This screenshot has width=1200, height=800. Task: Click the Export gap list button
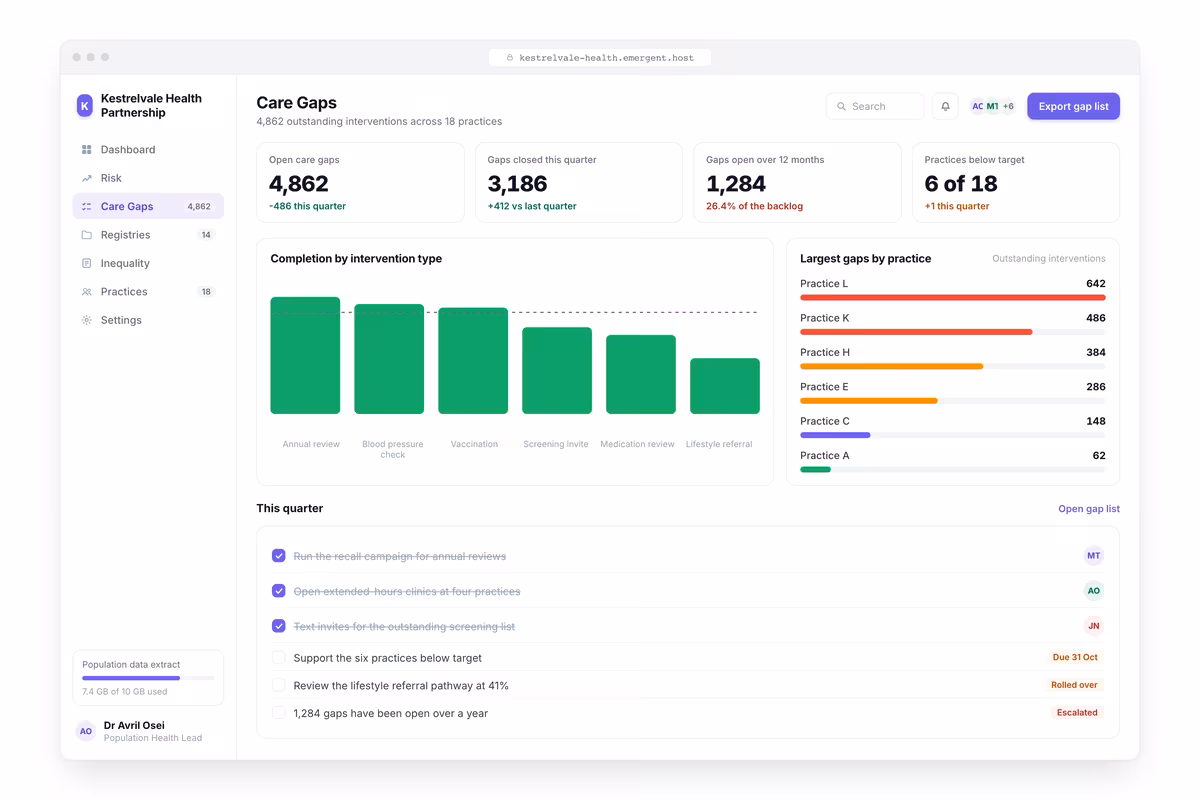coord(1073,106)
